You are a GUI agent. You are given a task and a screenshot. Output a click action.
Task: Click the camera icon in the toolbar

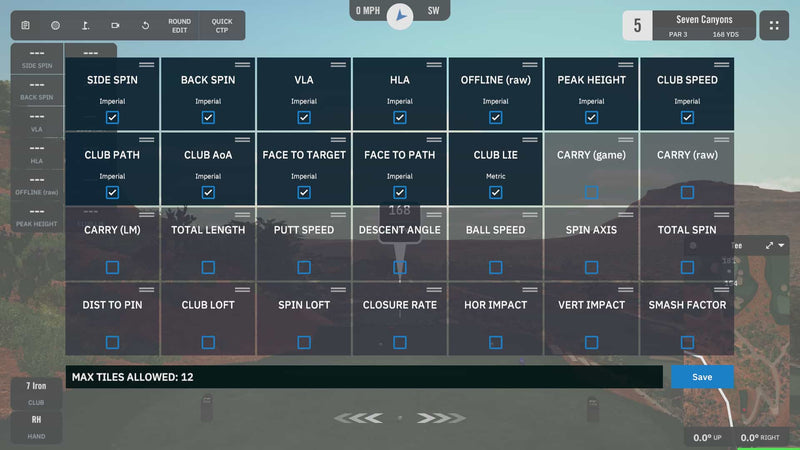point(115,26)
